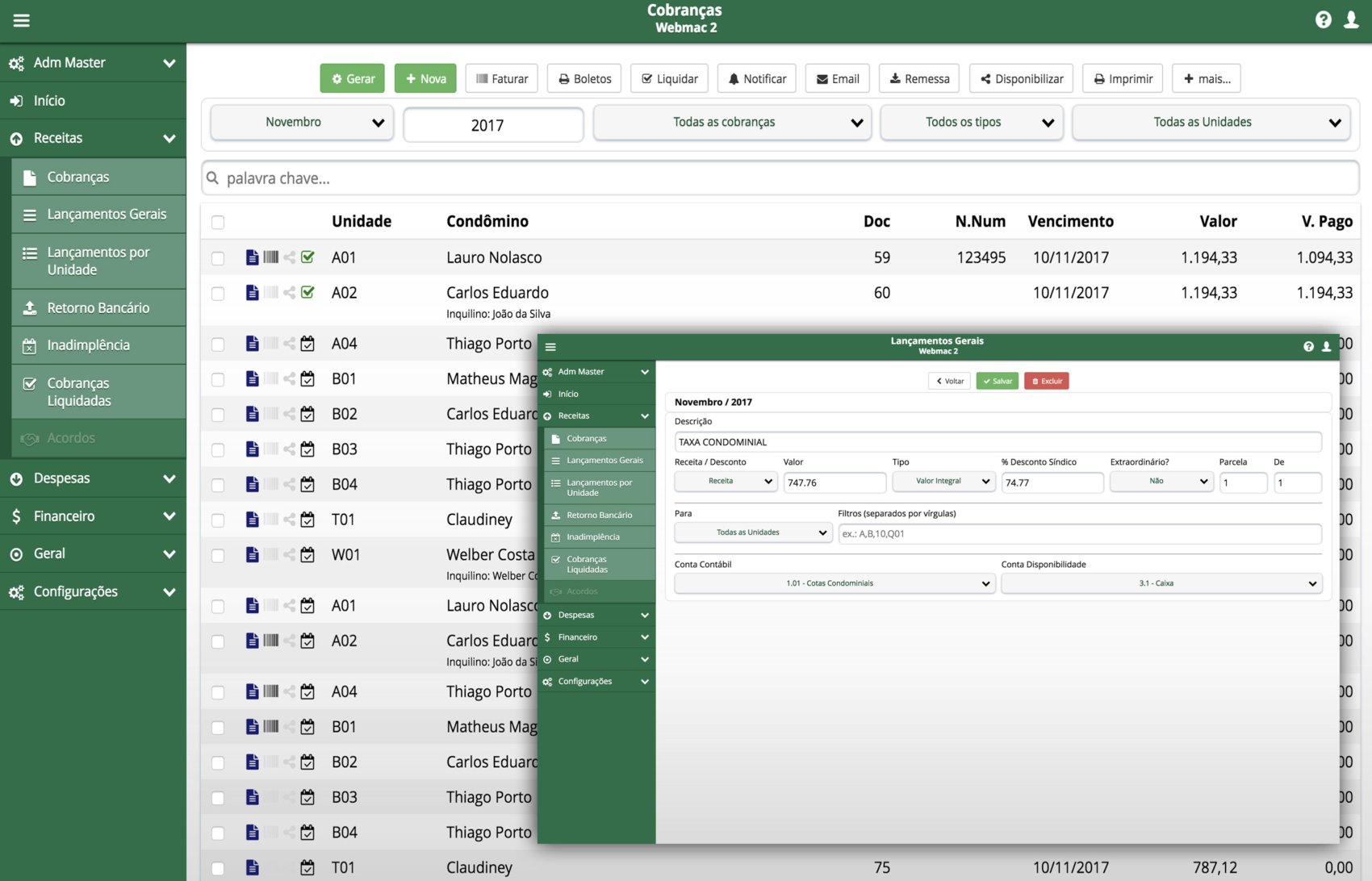Click the calendar check icon for unit B01
Screen dimensions: 1372x881
click(307, 379)
